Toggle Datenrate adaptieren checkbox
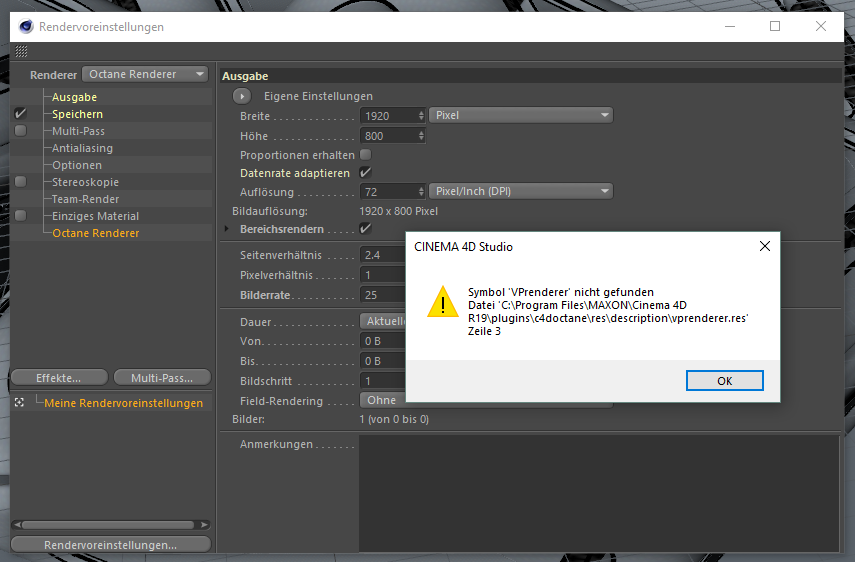855x562 pixels. [x=365, y=172]
